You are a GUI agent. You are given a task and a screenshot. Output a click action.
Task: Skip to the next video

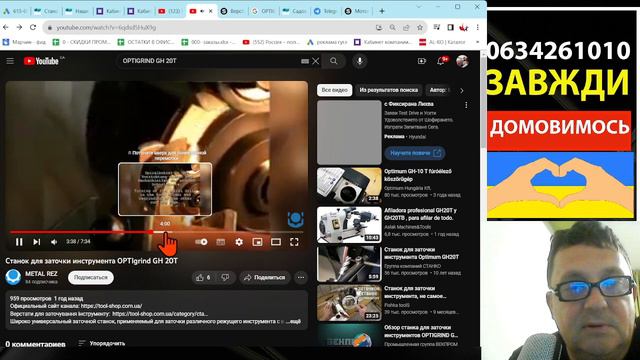click(x=36, y=242)
